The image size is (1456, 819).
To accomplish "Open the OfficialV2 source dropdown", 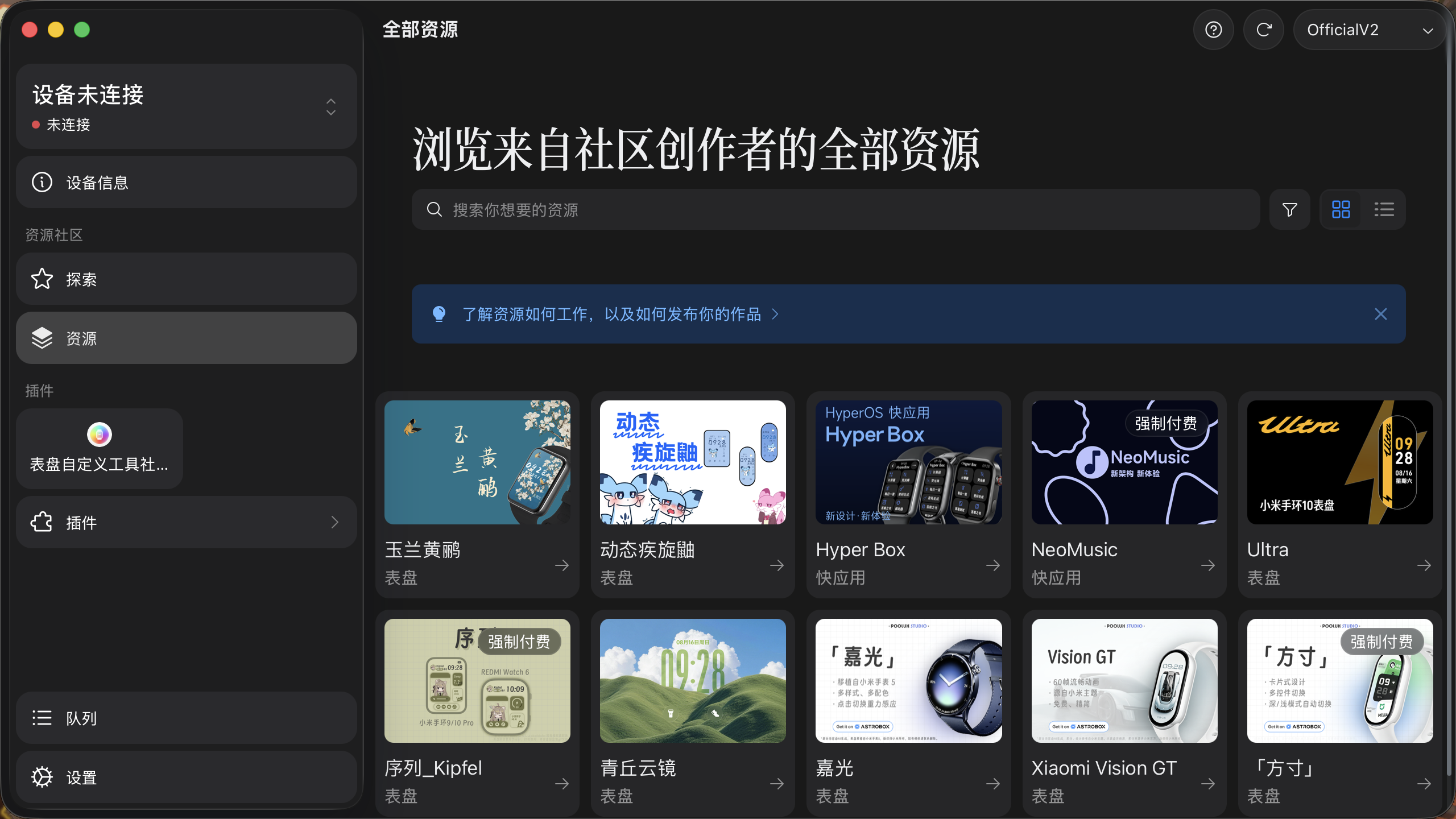I will [x=1370, y=30].
